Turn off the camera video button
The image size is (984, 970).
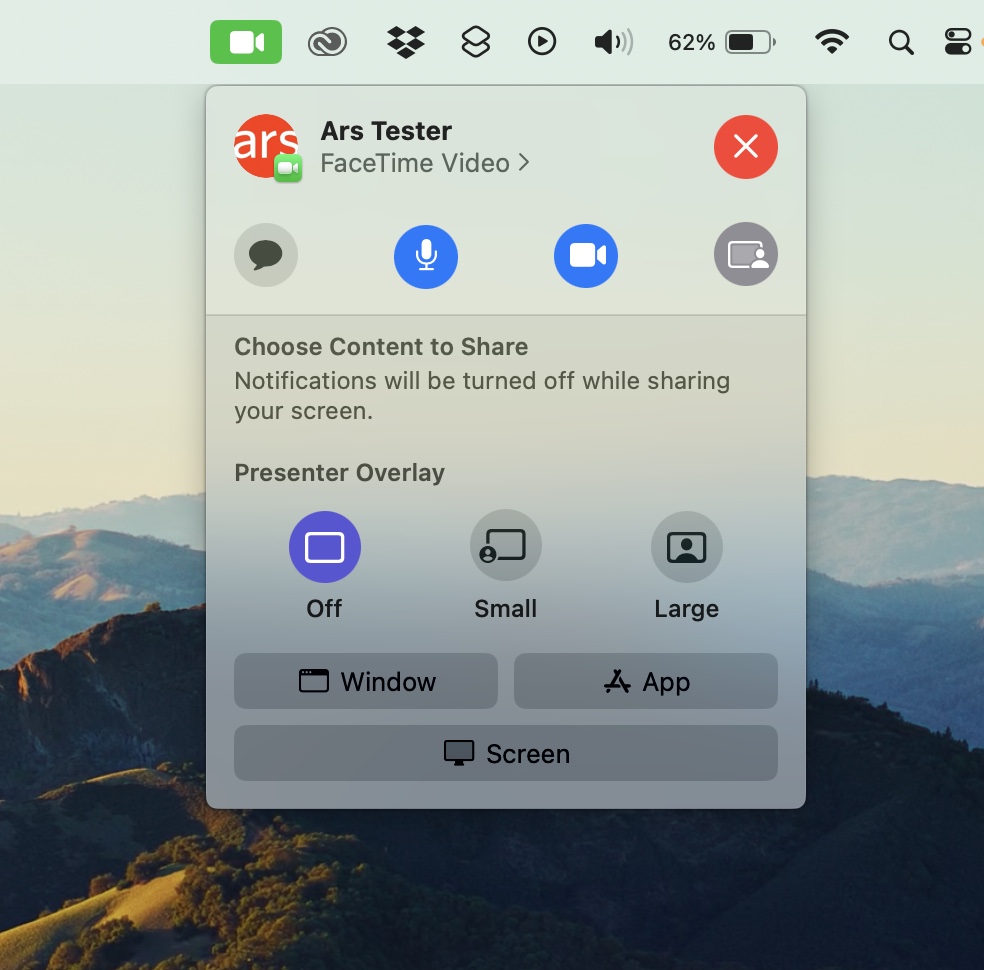tap(586, 255)
